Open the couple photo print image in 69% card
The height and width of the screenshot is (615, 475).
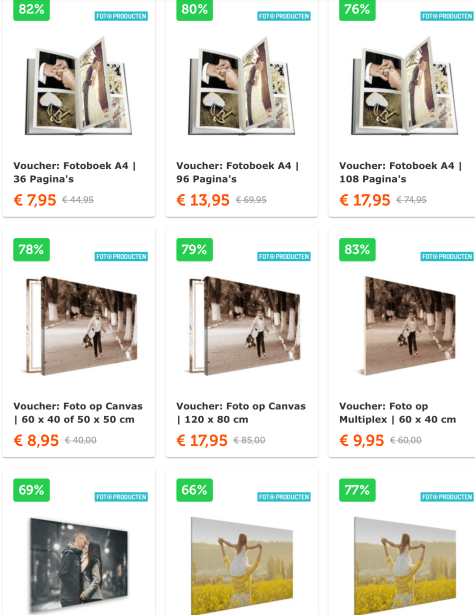(x=79, y=566)
